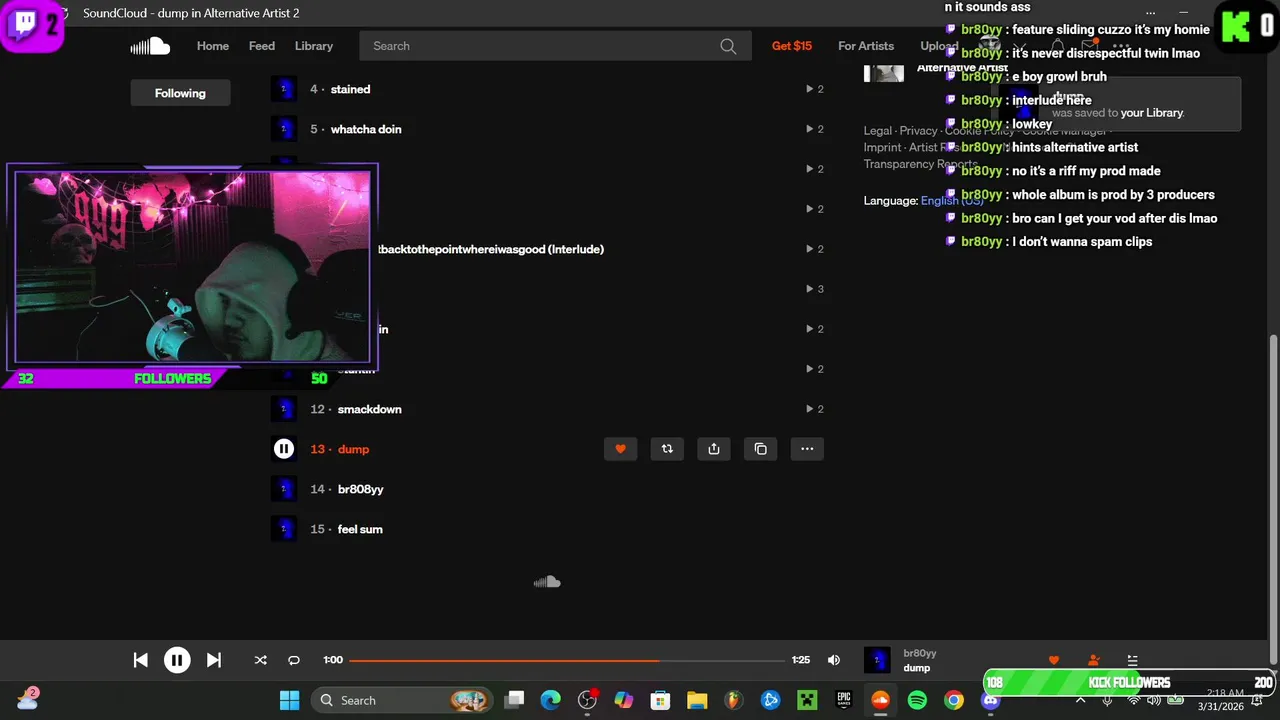Viewport: 1280px width, 720px height.
Task: Click the SoundCloud logo in the header
Action: (150, 46)
